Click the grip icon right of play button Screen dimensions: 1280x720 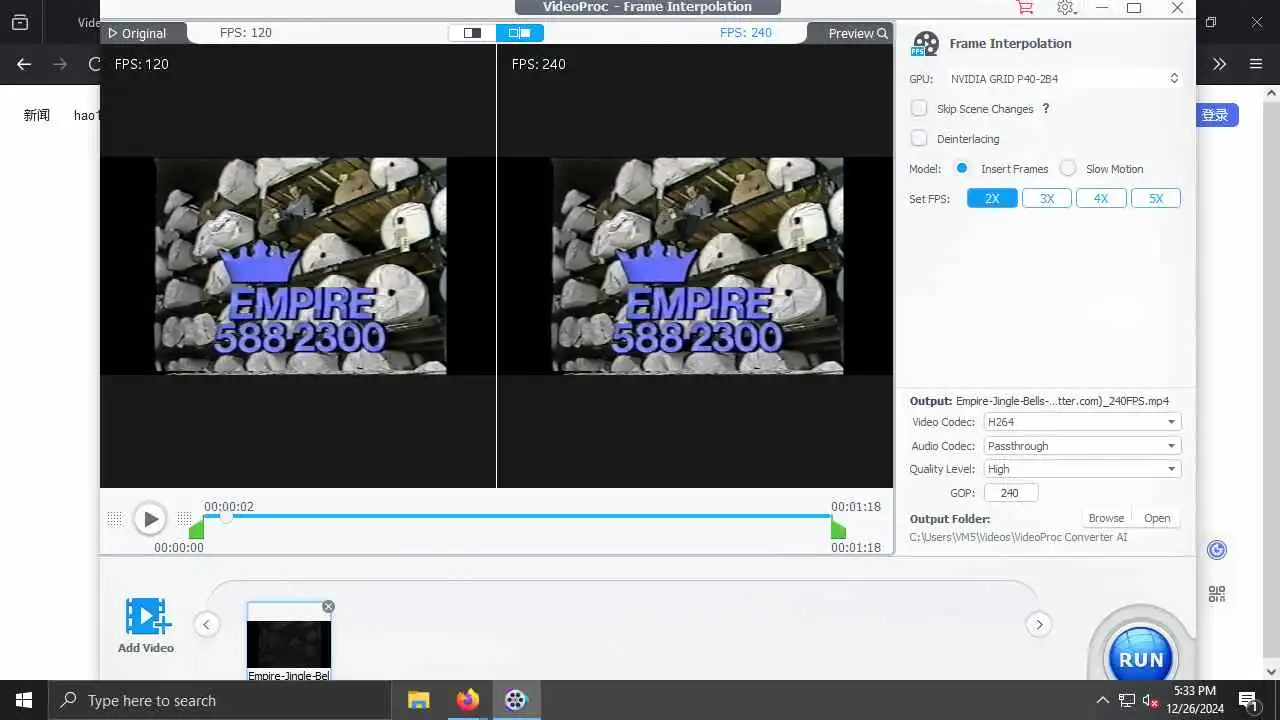[x=184, y=519]
